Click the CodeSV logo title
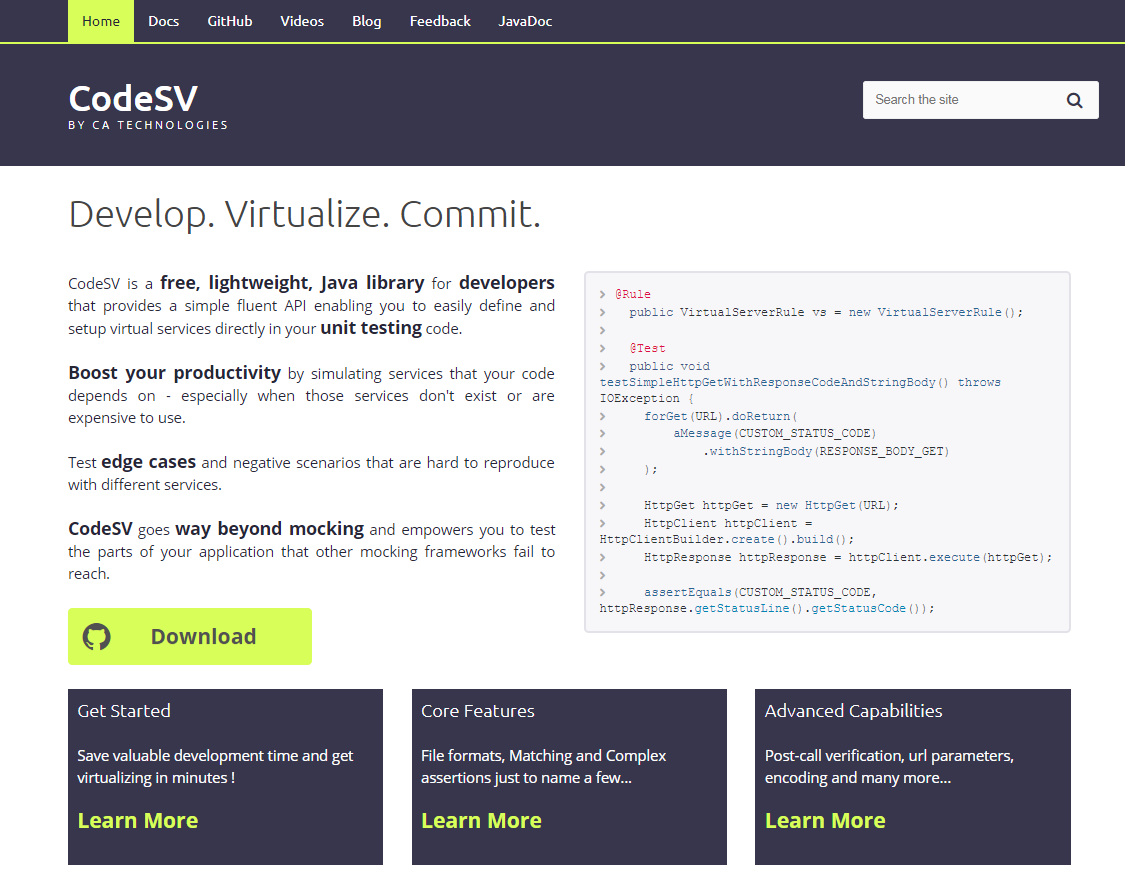Viewport: 1125px width, 894px height. [133, 98]
